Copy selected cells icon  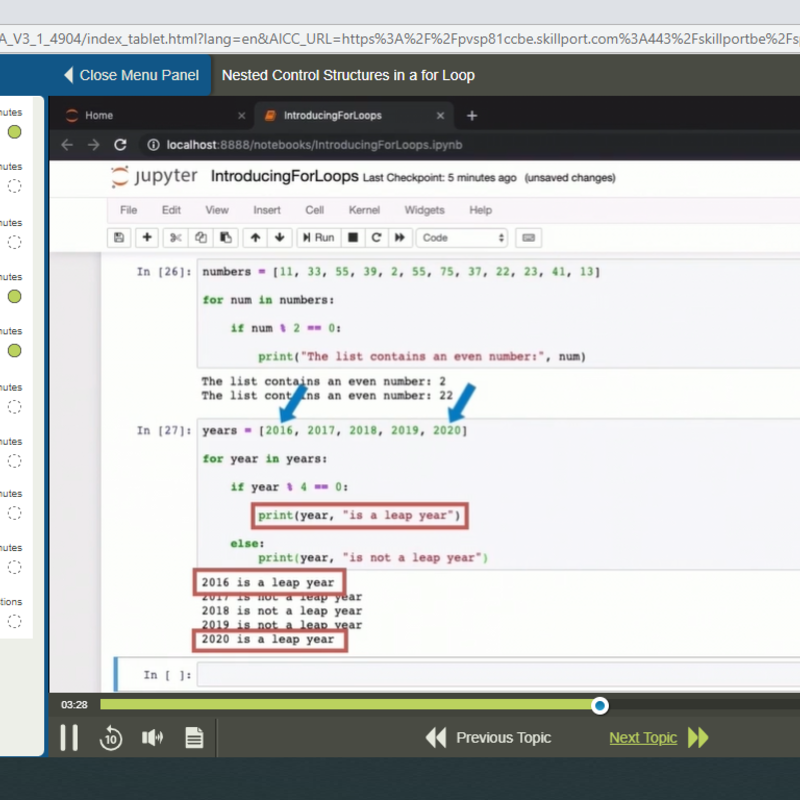(x=201, y=238)
